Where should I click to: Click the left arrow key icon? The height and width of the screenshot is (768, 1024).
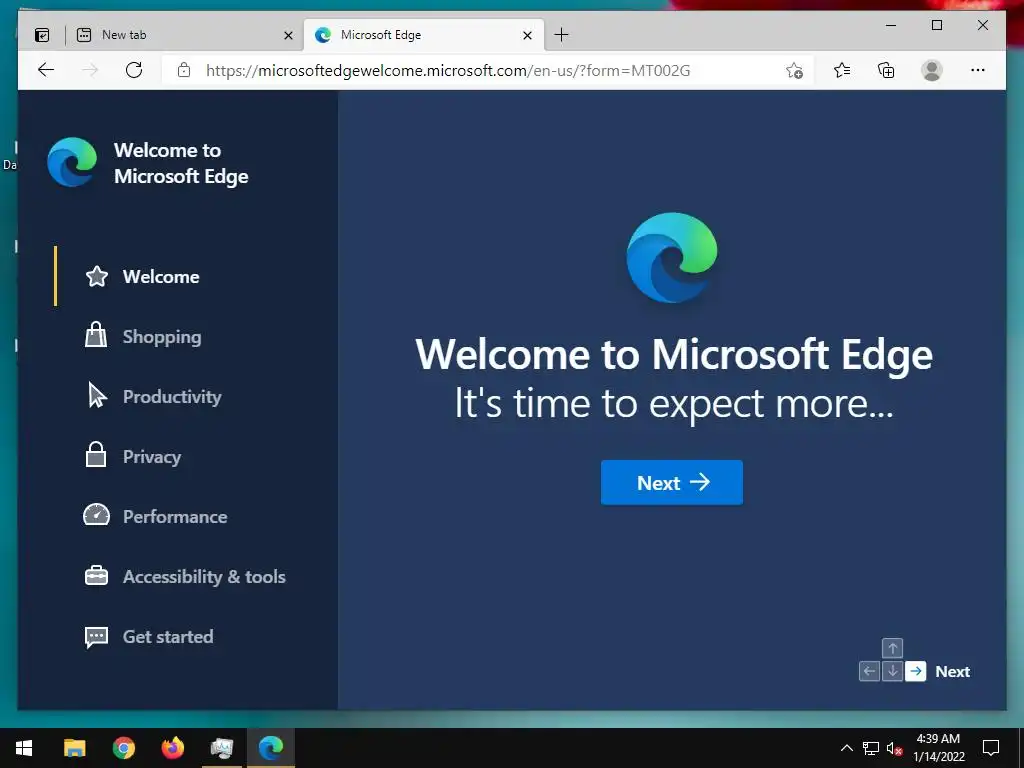click(869, 671)
